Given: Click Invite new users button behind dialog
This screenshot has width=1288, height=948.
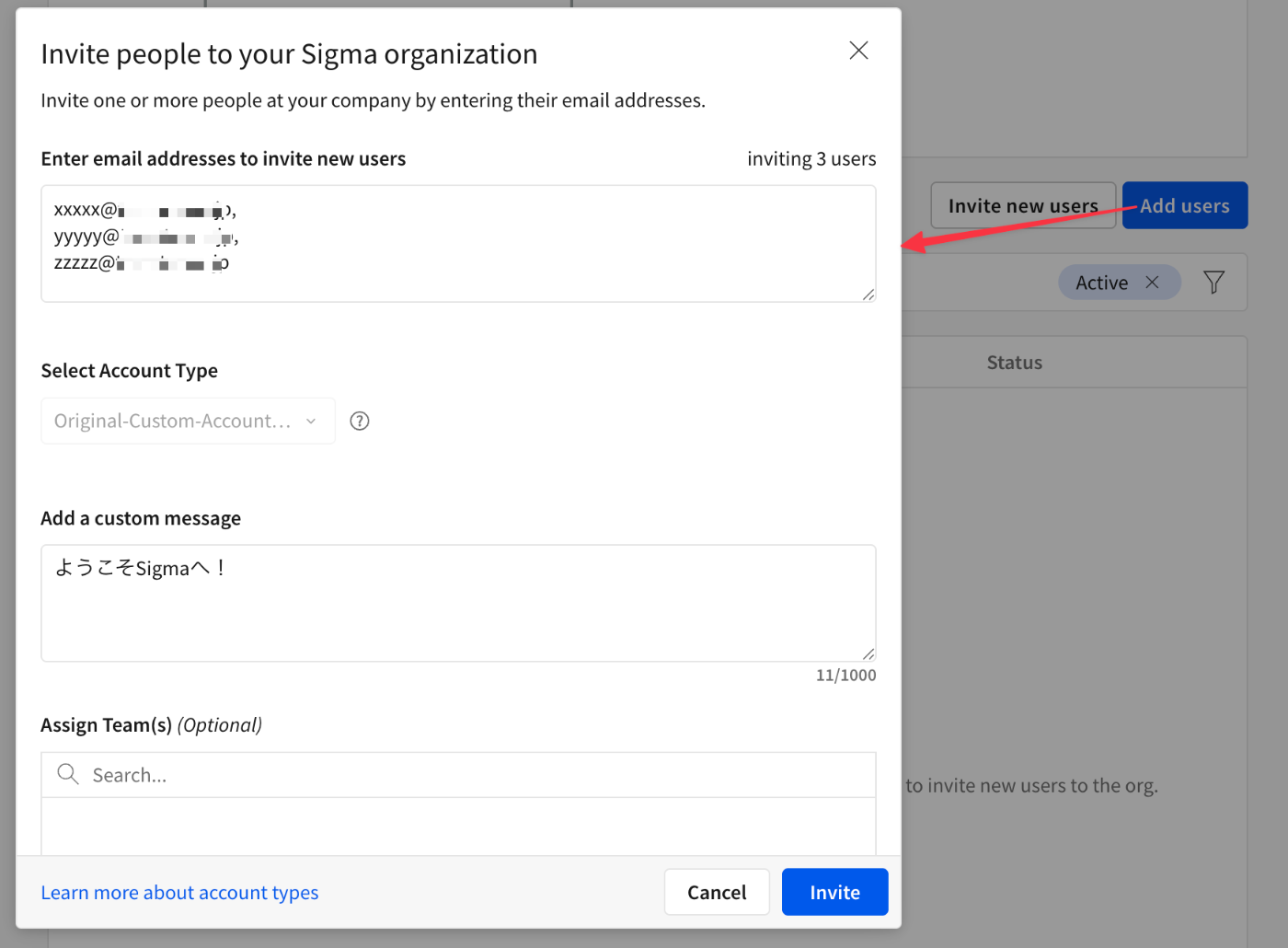Looking at the screenshot, I should coord(1023,205).
